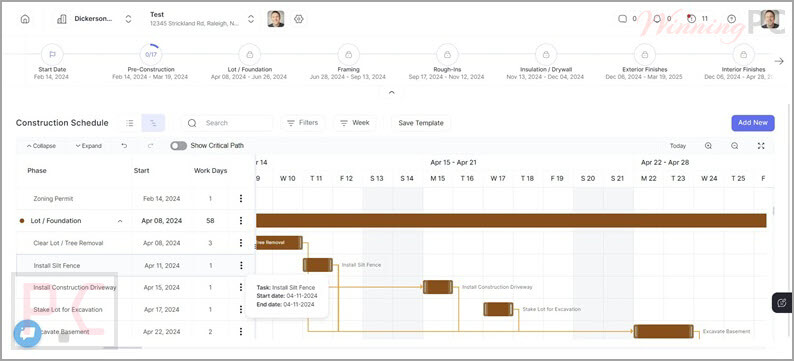Advance phases with the right arrow
The image size is (794, 361).
[779, 61]
